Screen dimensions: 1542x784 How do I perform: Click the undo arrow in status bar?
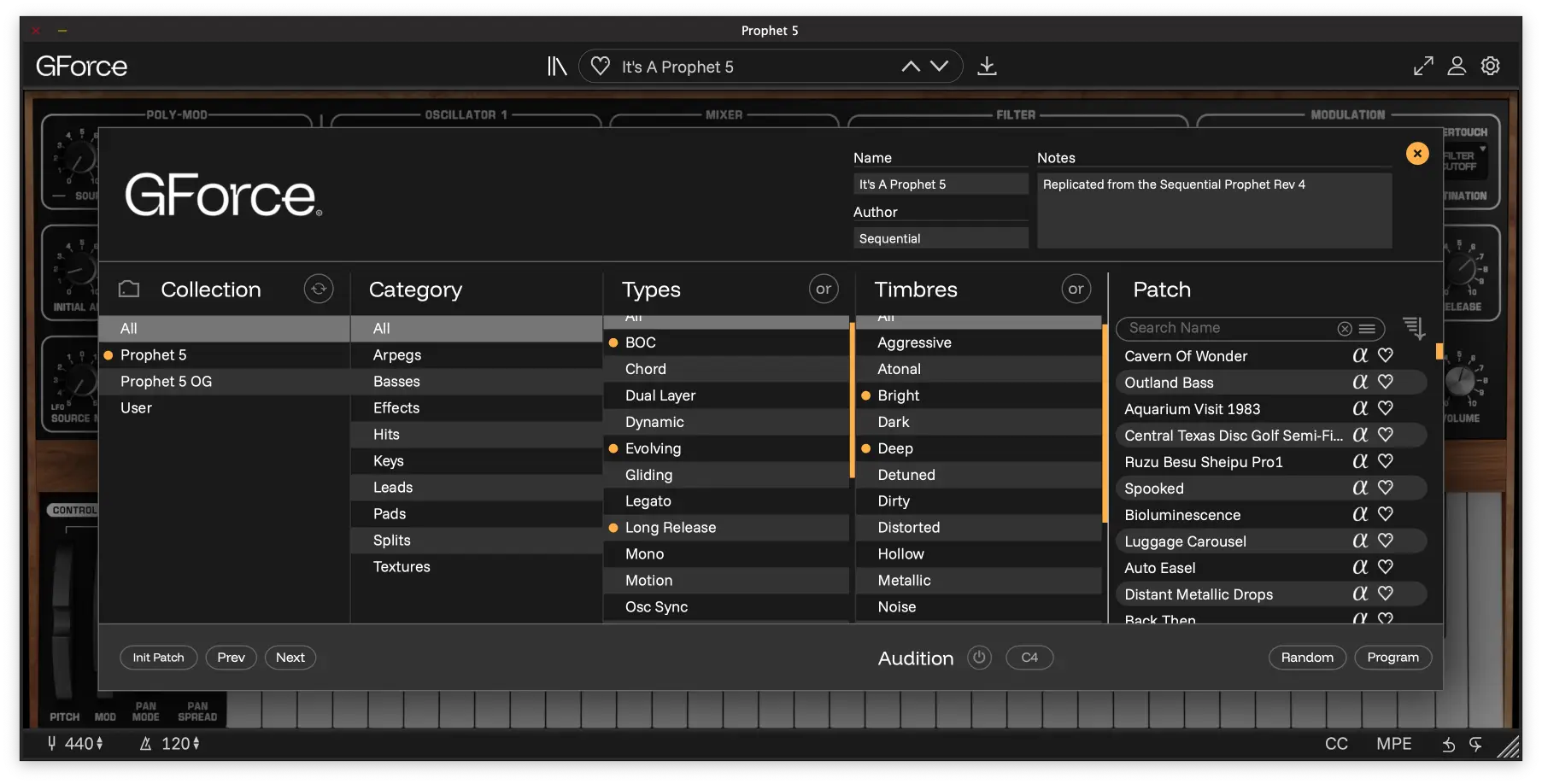[x=1449, y=745]
